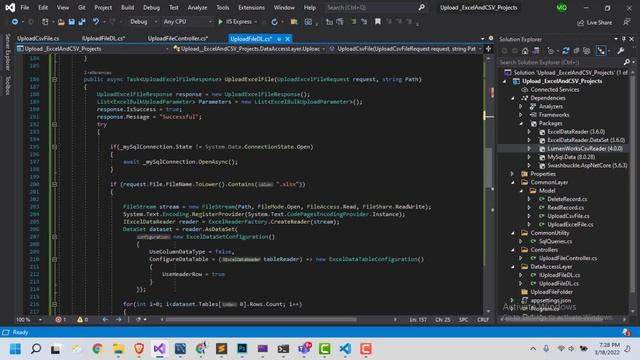Toggle pin on UploadFileDL.cs tab
The height and width of the screenshot is (360, 640).
pyautogui.click(x=279, y=39)
